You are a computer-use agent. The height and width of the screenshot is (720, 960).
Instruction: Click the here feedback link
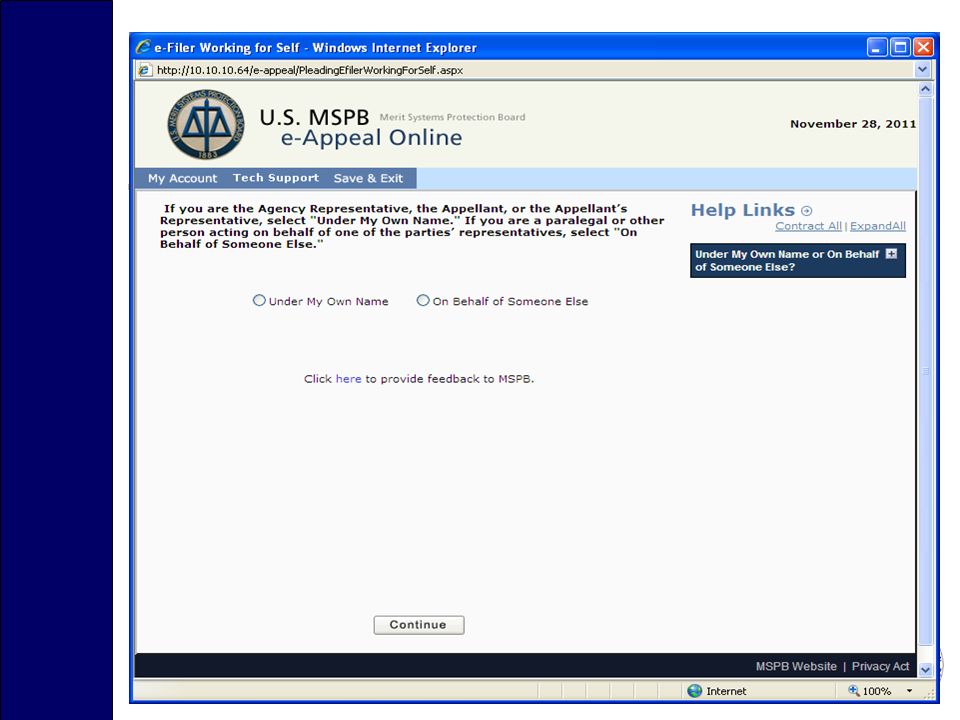coord(348,378)
